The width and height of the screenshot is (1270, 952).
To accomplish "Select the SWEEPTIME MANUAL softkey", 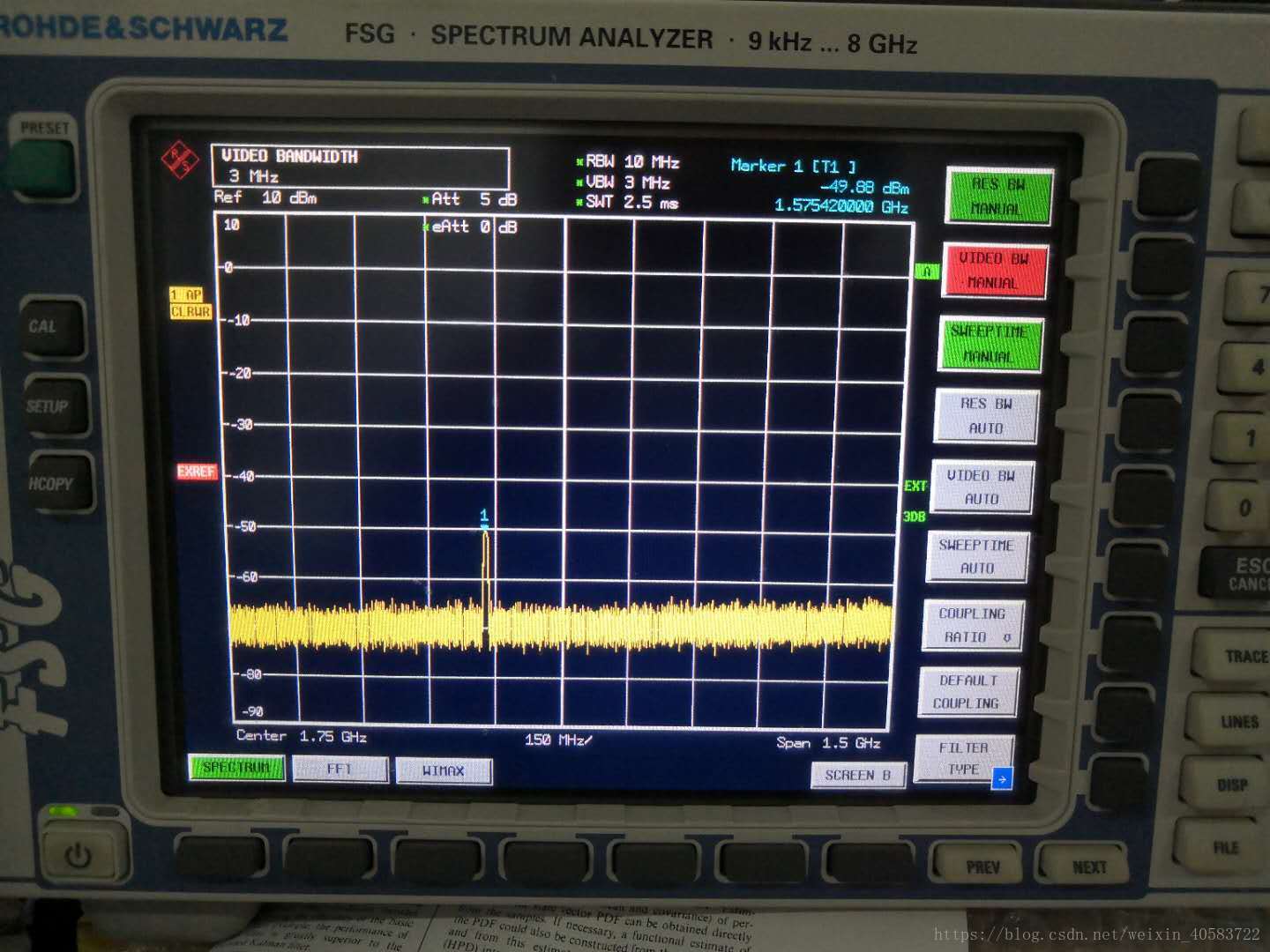I will click(990, 344).
